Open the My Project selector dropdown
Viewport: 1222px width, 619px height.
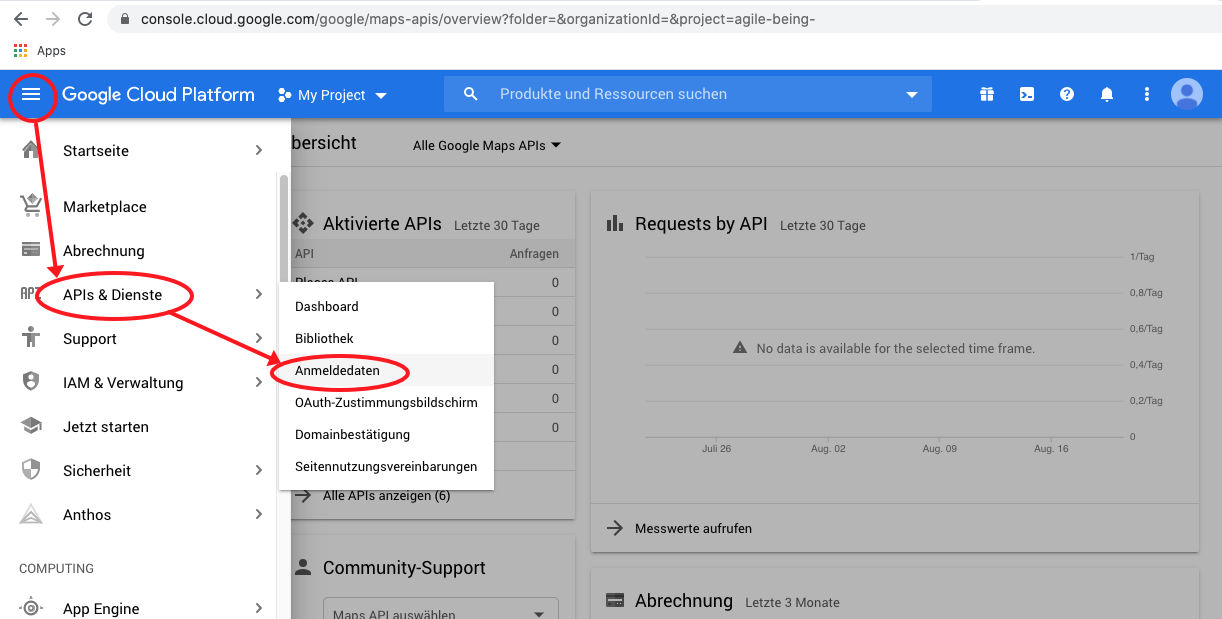coord(331,95)
